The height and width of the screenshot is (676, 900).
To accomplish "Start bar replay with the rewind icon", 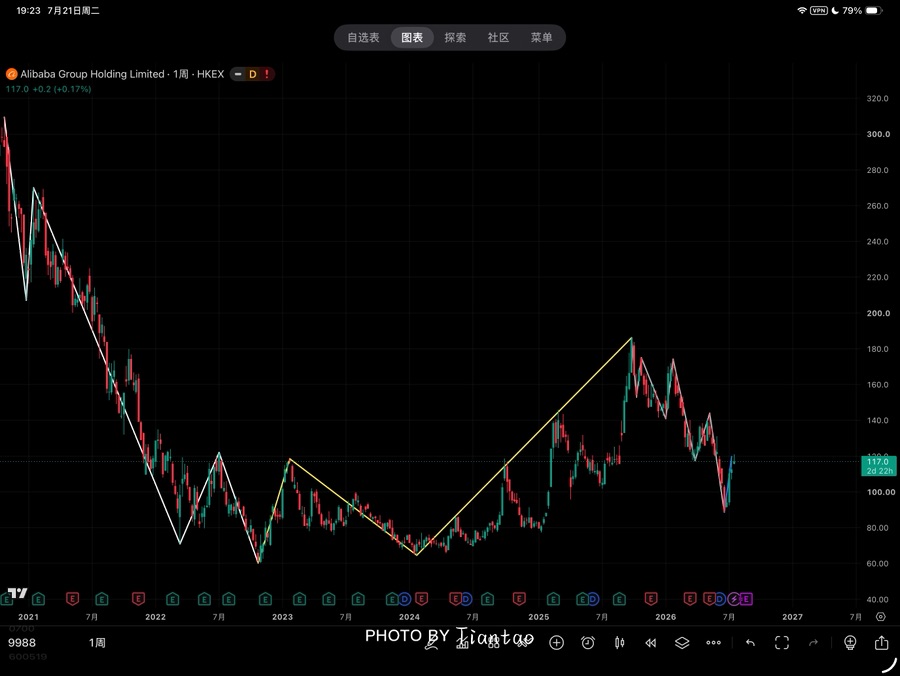I will click(x=650, y=643).
